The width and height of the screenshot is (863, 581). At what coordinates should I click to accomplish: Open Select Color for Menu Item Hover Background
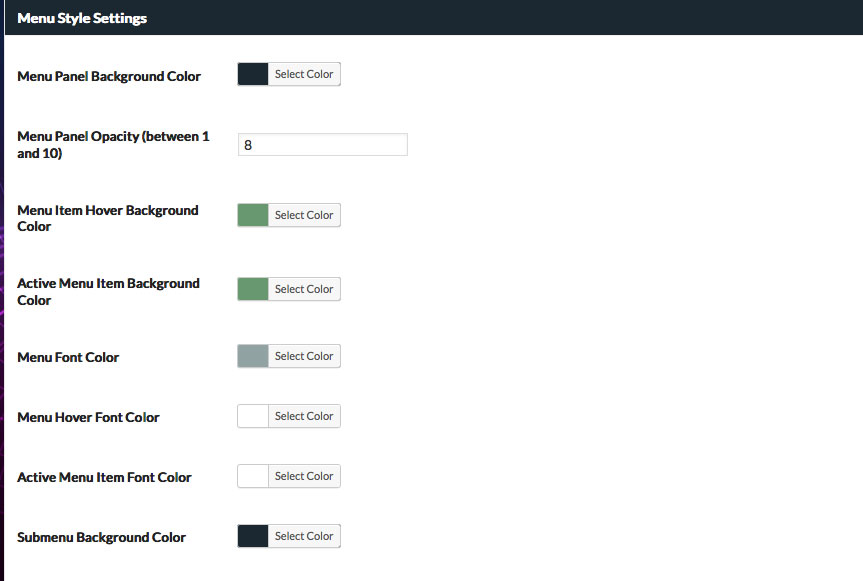tap(304, 215)
